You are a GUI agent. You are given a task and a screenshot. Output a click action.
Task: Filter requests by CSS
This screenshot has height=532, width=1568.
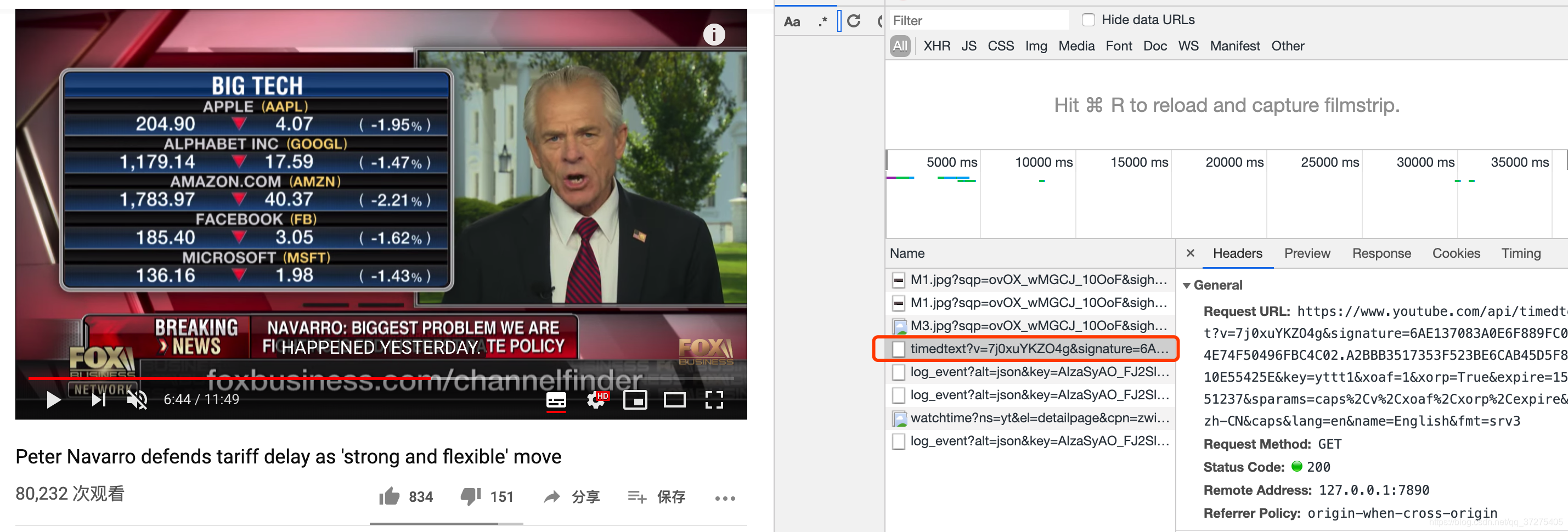[x=1000, y=46]
